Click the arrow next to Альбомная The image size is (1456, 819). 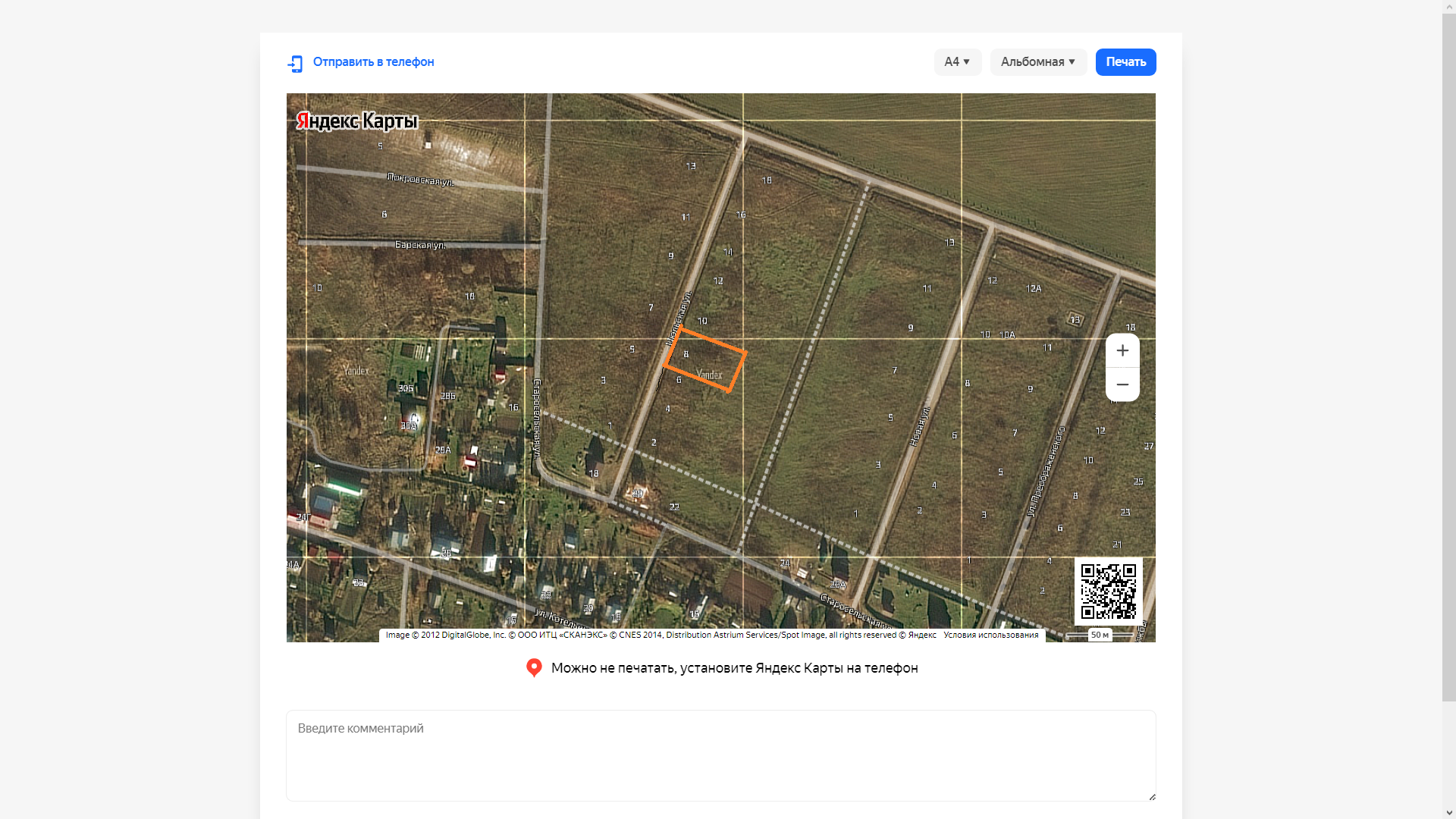pos(1072,62)
